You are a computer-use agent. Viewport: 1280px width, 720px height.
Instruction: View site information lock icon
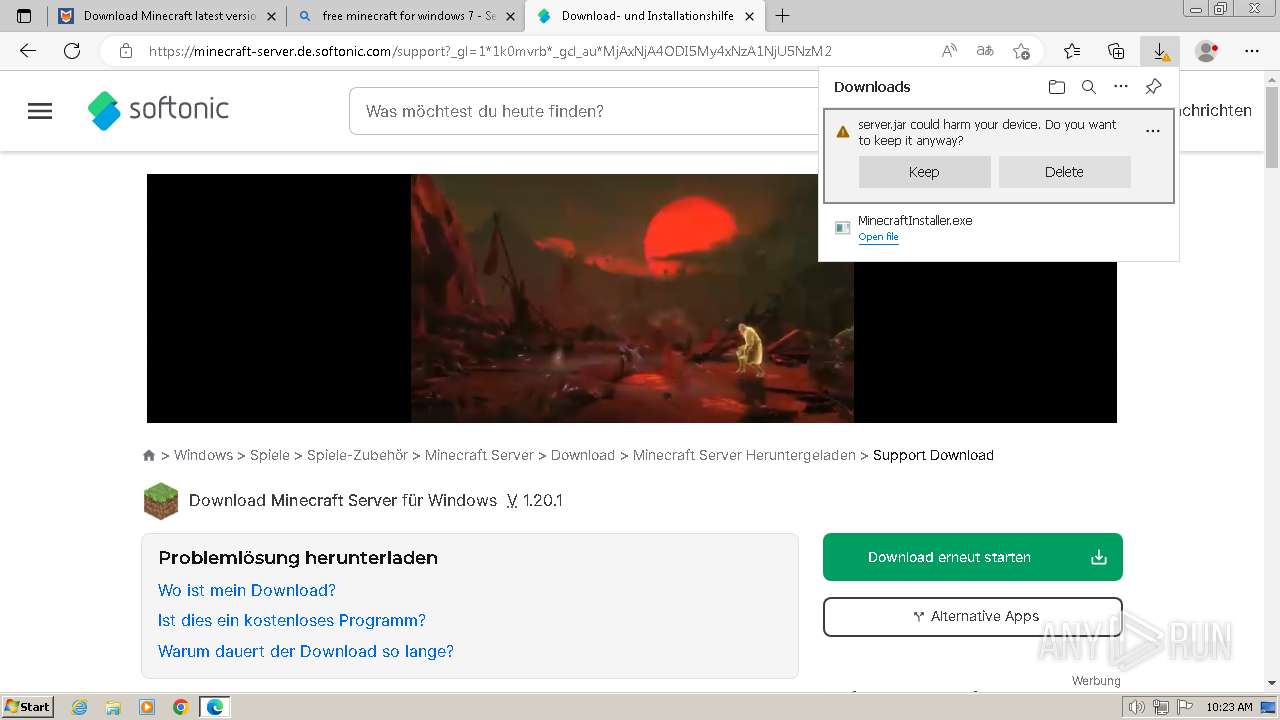(125, 51)
